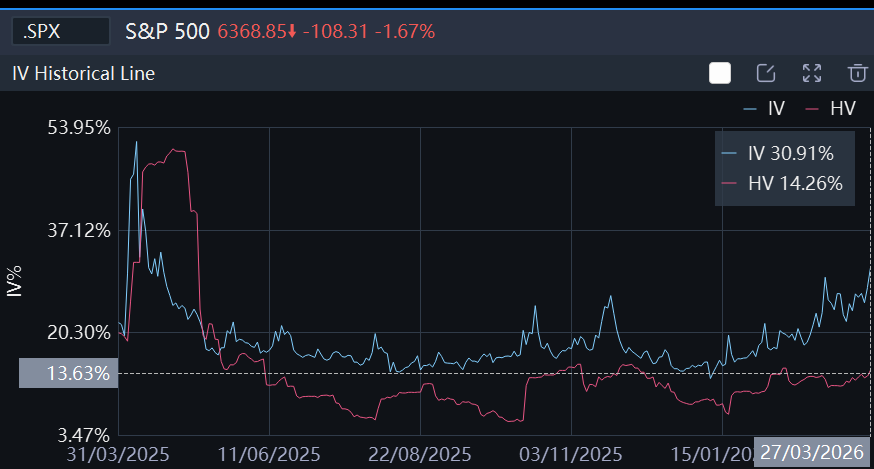The width and height of the screenshot is (874, 469).
Task: Click the 11/06/2025 date axis label
Action: (269, 454)
